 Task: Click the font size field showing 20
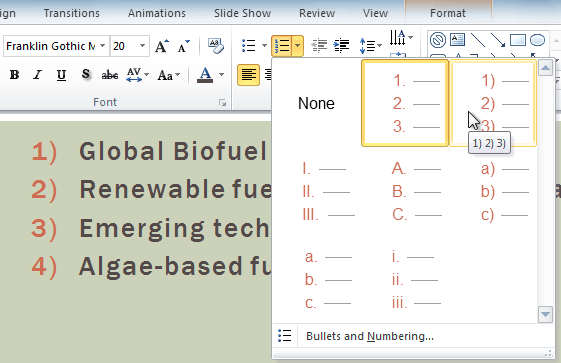pos(124,46)
